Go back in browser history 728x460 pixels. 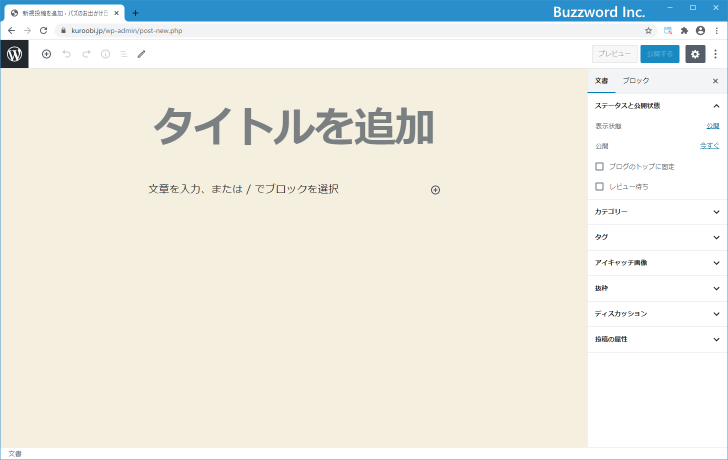click(12, 31)
